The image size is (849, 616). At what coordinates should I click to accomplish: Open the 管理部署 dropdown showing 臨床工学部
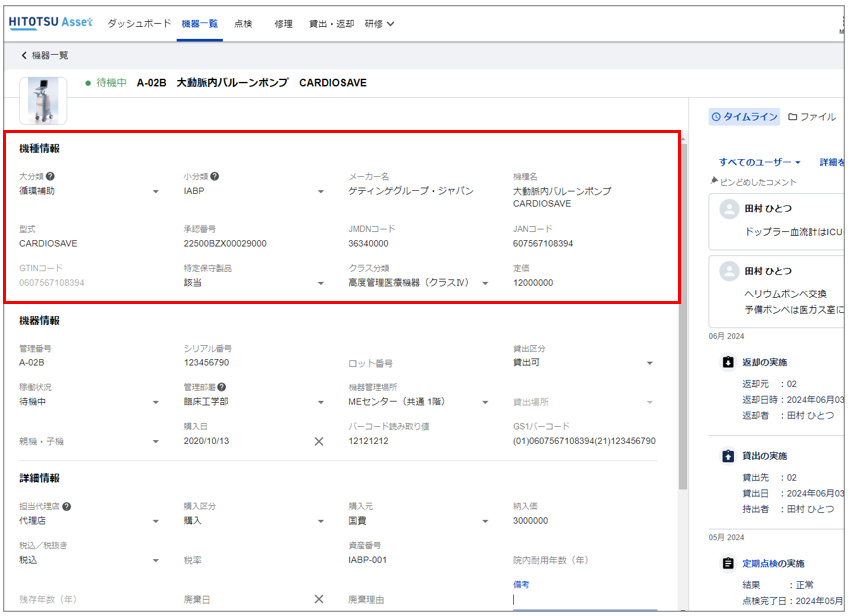click(254, 402)
